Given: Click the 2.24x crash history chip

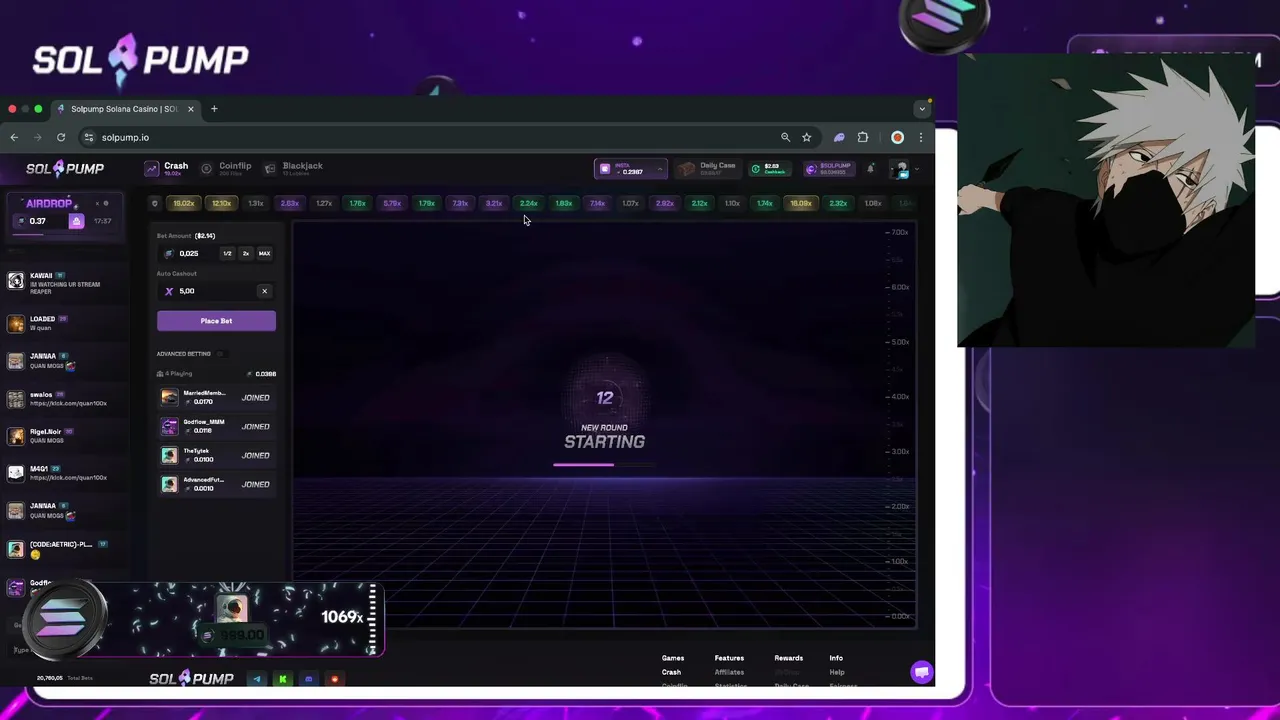Looking at the screenshot, I should point(529,203).
